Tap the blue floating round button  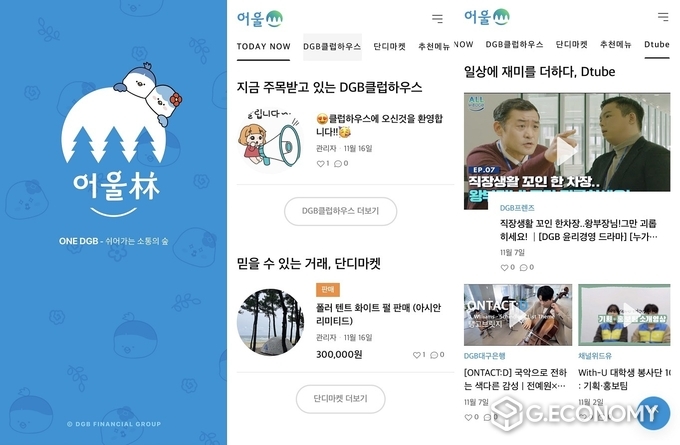653,412
